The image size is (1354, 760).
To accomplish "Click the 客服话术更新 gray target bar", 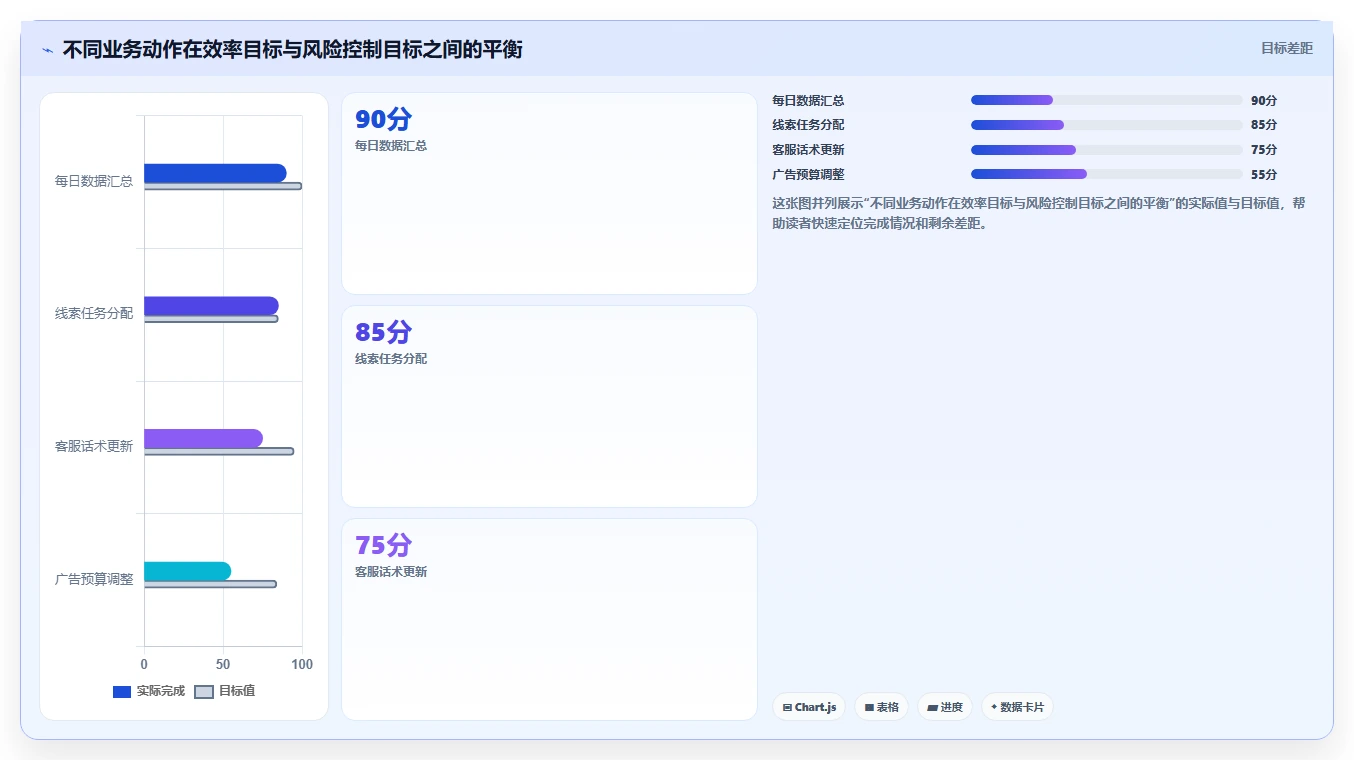I will tap(219, 451).
